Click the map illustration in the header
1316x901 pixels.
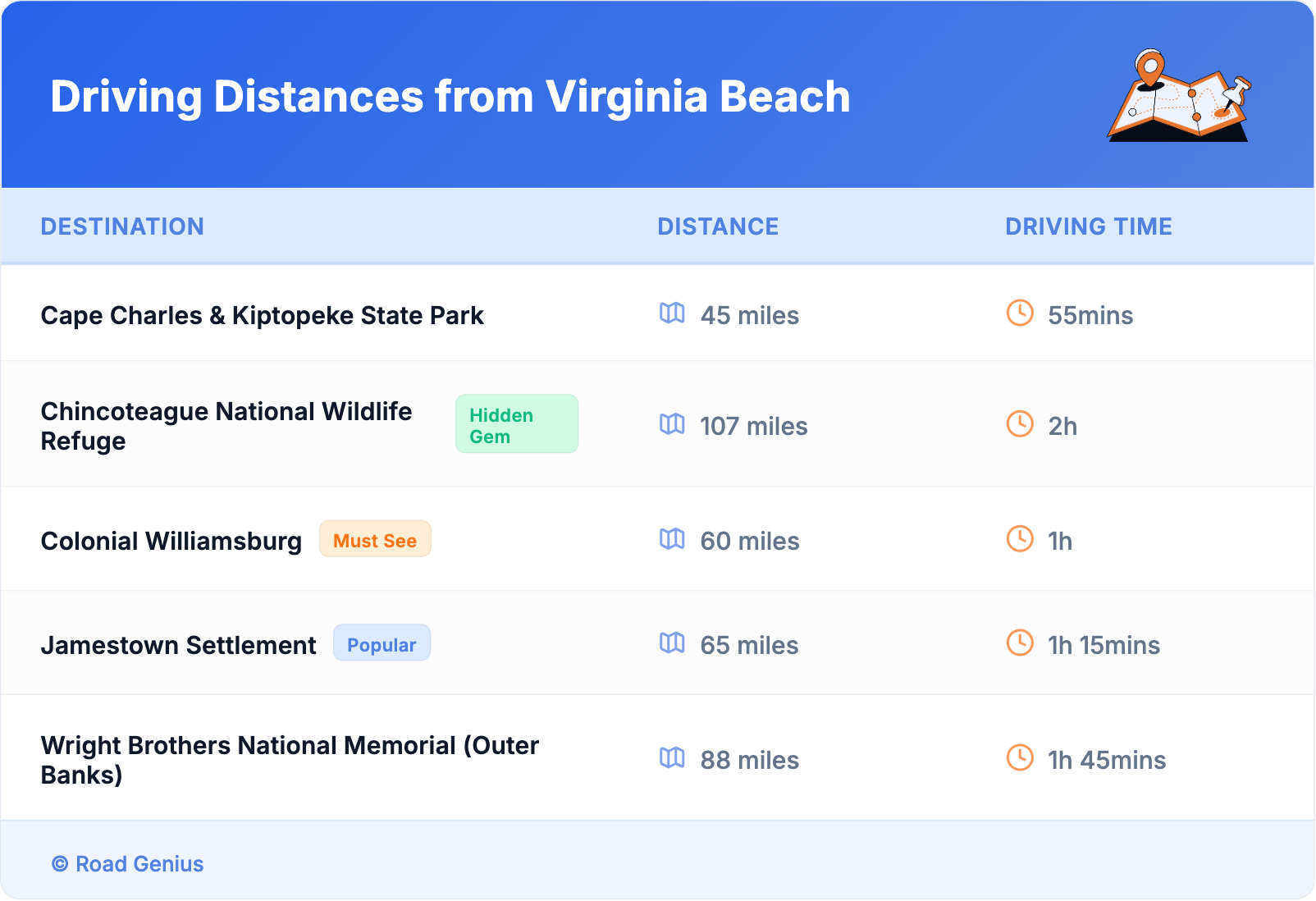pyautogui.click(x=1179, y=96)
